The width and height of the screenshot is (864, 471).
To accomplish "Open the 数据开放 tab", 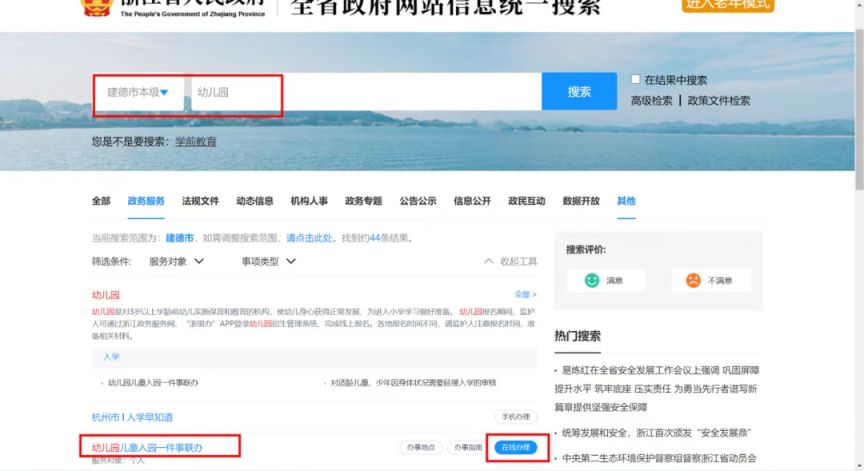I will (581, 201).
